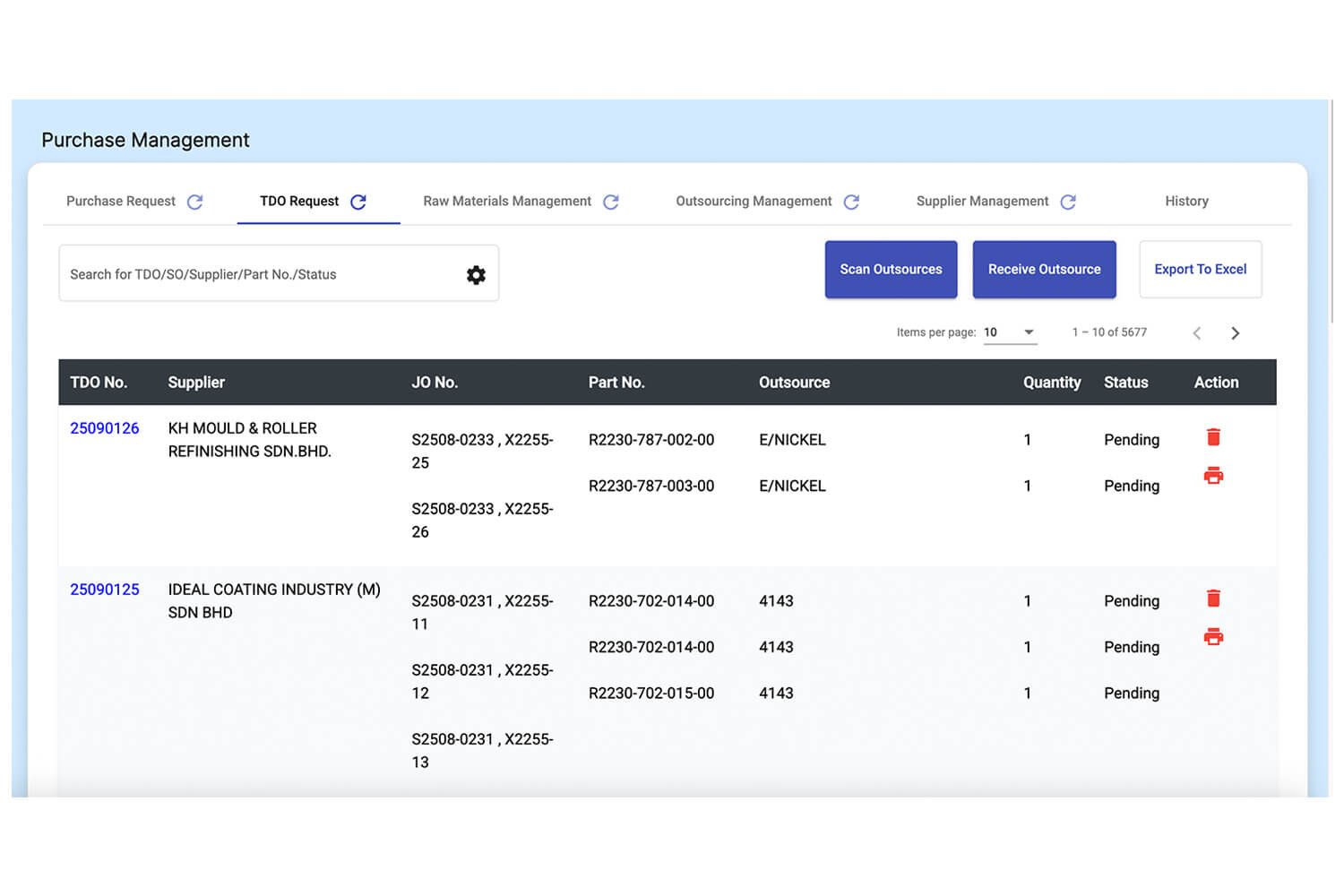Open the Outsourcing Management tab

coord(754,202)
